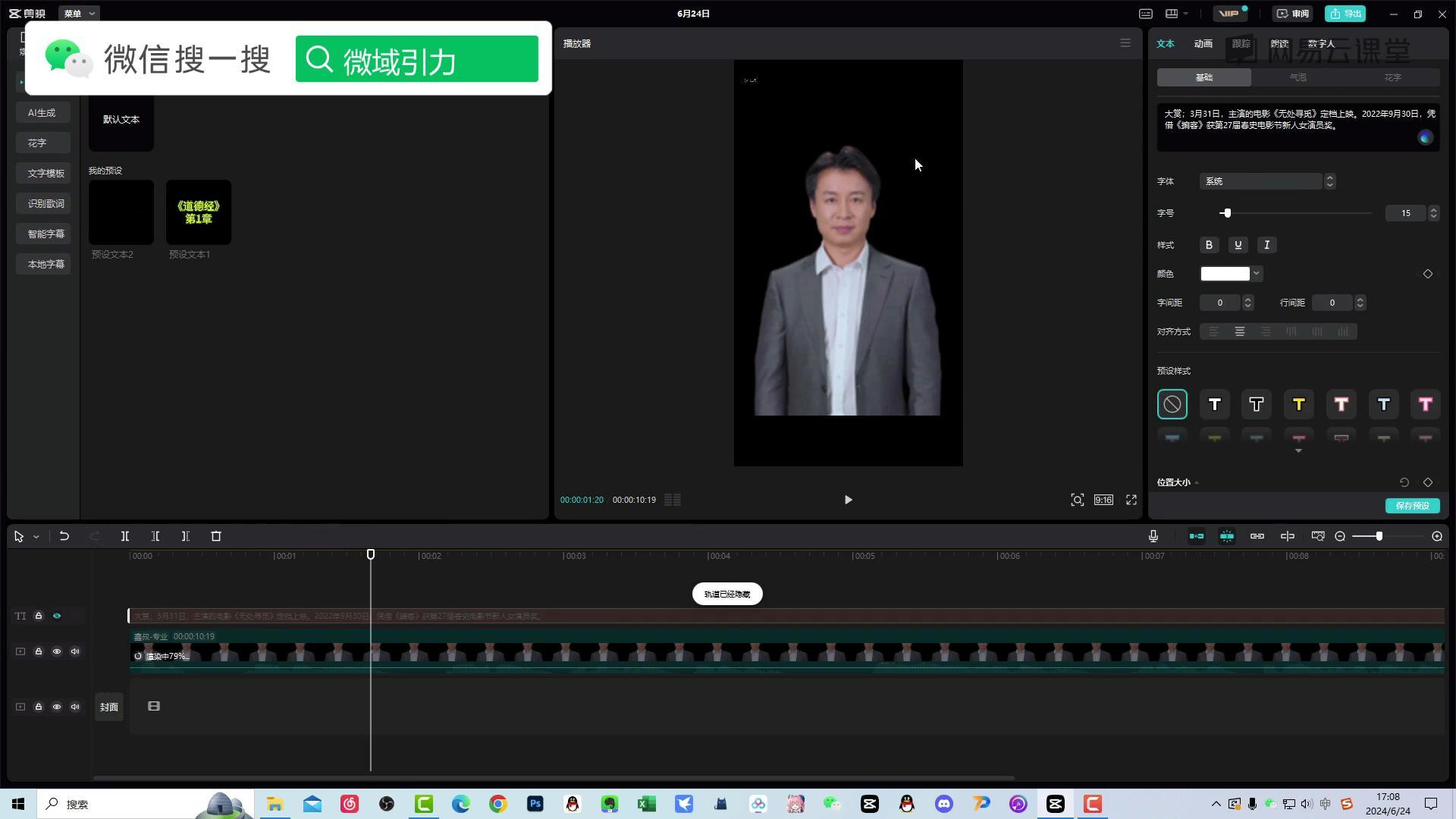Expand more preset styles arrow

point(1298,451)
